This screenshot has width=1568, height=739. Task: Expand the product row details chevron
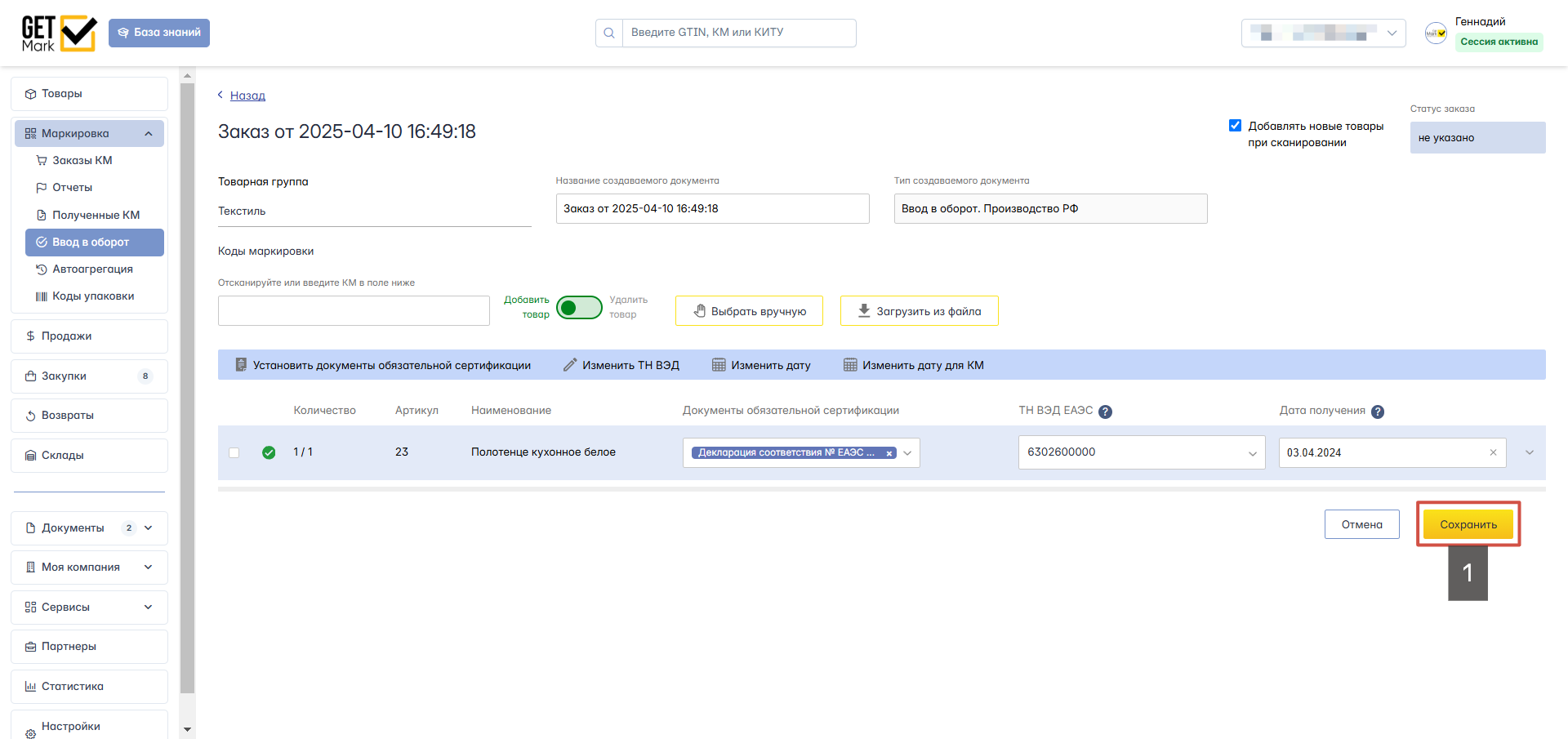pos(1530,452)
